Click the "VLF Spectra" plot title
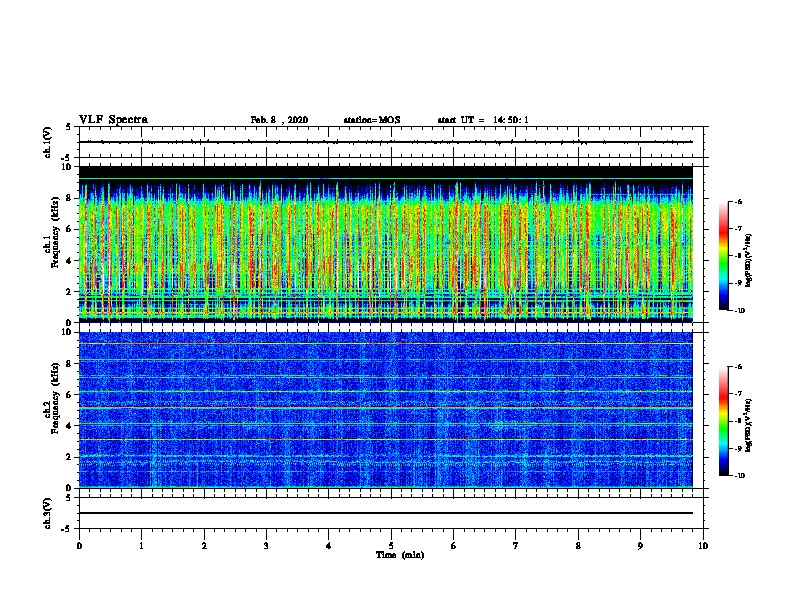 [x=113, y=120]
